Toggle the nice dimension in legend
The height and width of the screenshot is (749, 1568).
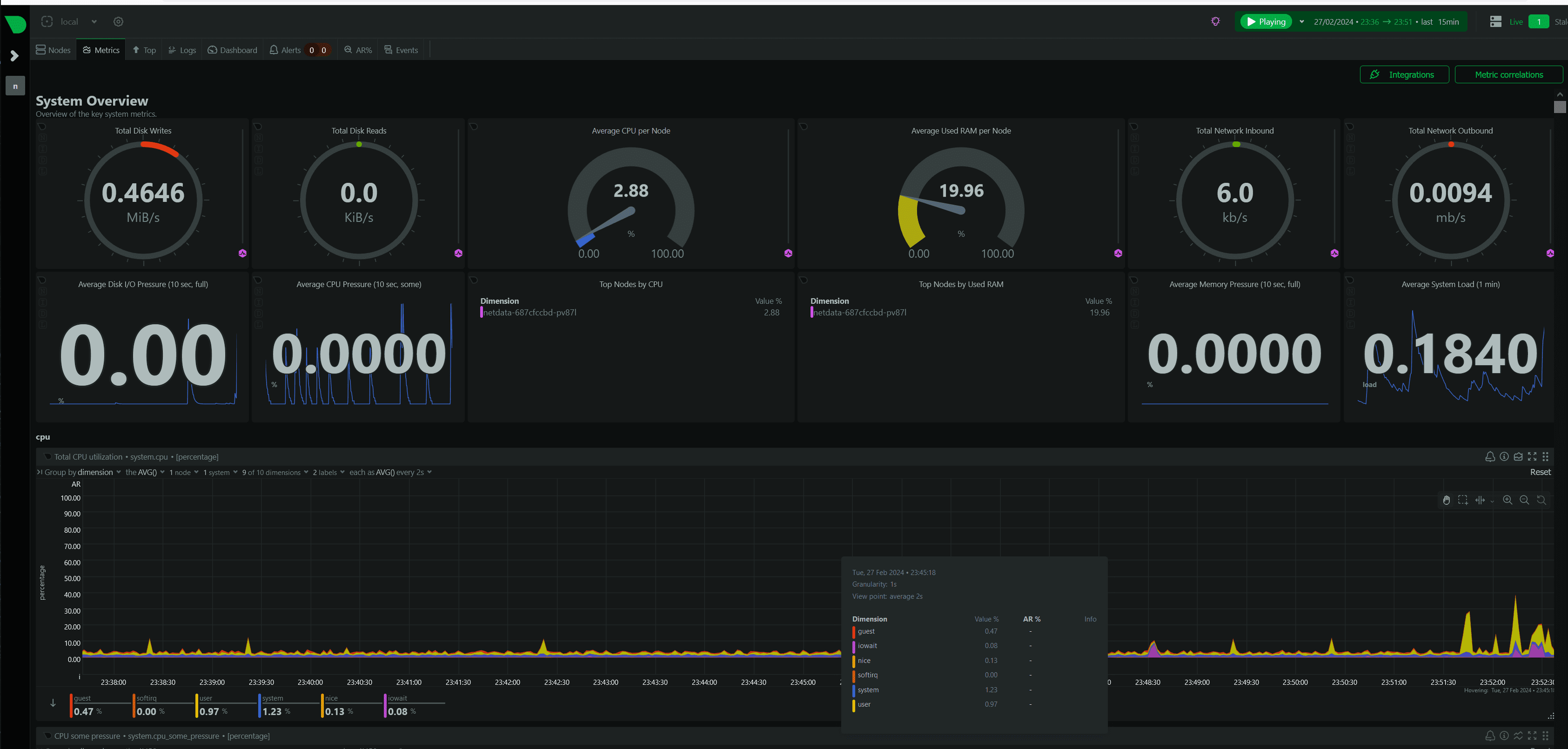(x=351, y=706)
